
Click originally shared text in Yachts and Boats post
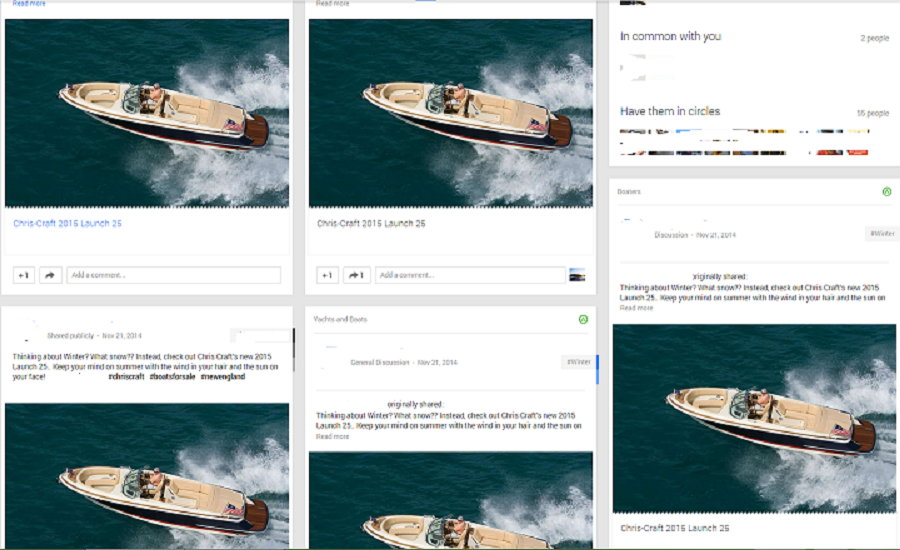click(416, 405)
